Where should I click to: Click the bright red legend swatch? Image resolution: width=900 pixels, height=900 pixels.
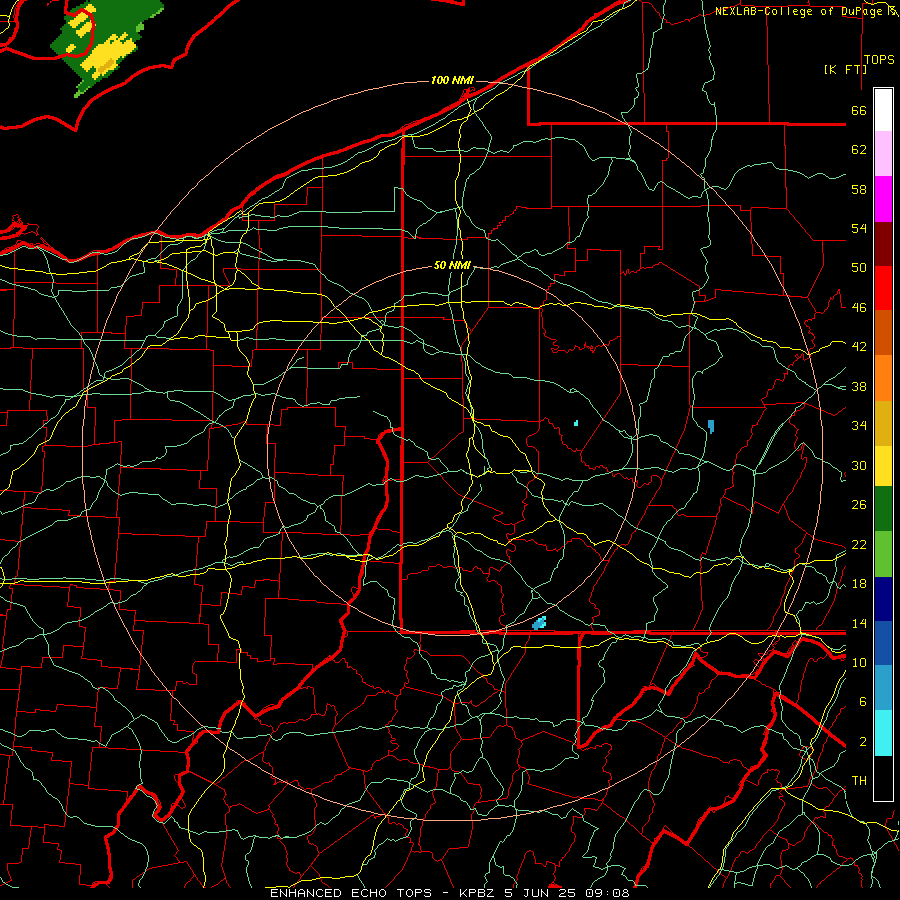883,288
